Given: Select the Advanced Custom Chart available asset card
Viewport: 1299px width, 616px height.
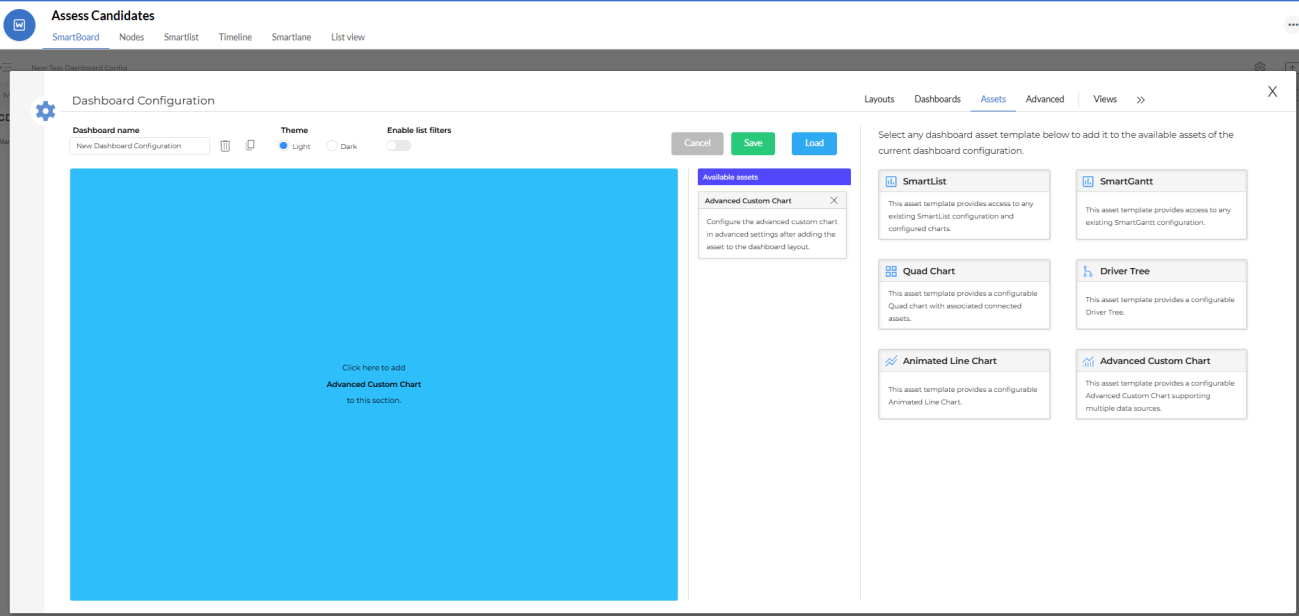Looking at the screenshot, I should (772, 225).
